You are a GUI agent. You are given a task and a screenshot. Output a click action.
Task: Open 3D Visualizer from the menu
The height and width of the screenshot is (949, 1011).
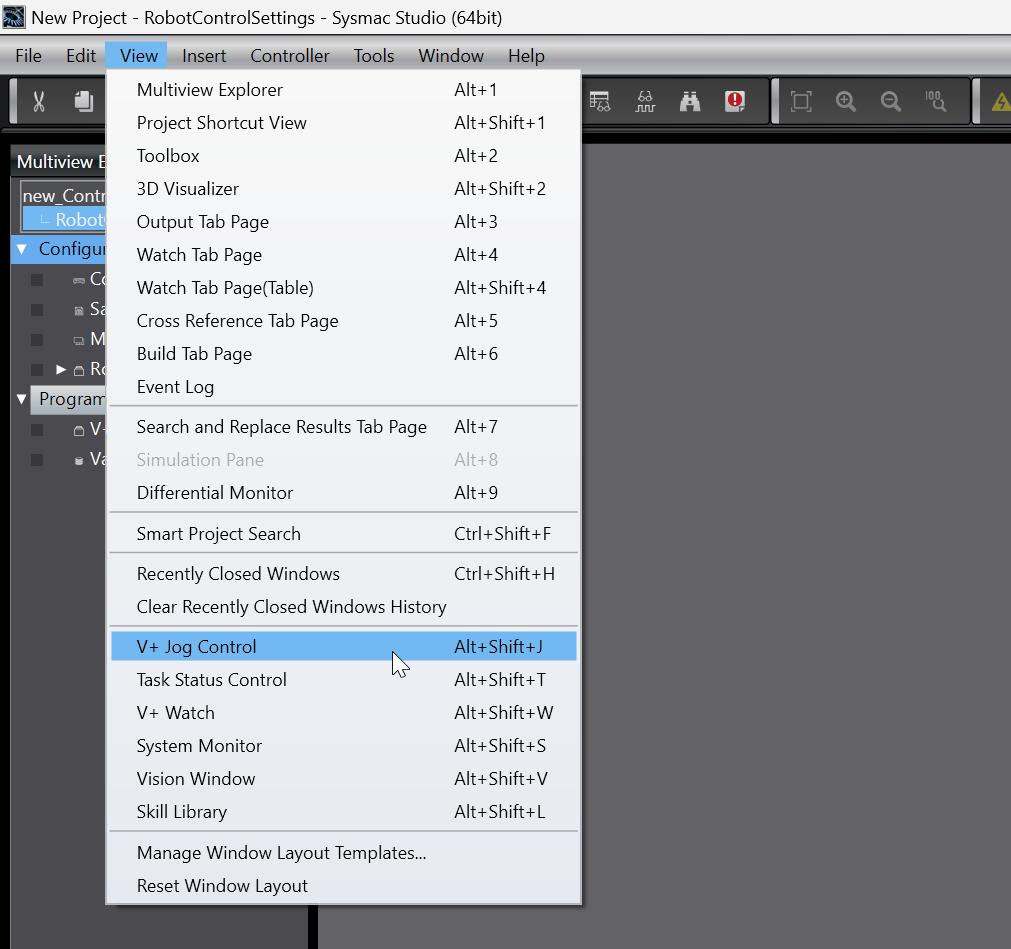click(x=344, y=188)
